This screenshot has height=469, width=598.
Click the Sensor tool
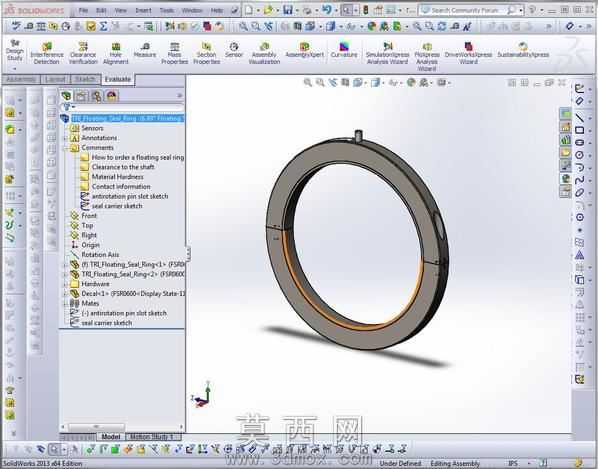234,50
